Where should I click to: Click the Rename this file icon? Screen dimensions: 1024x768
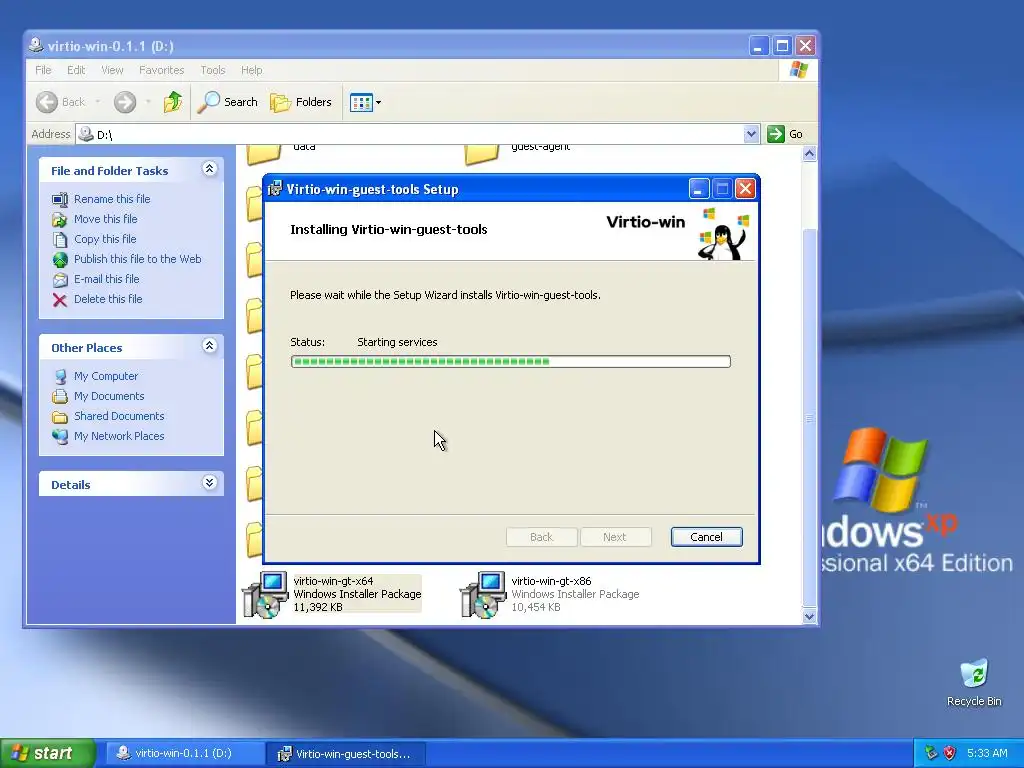(59, 199)
